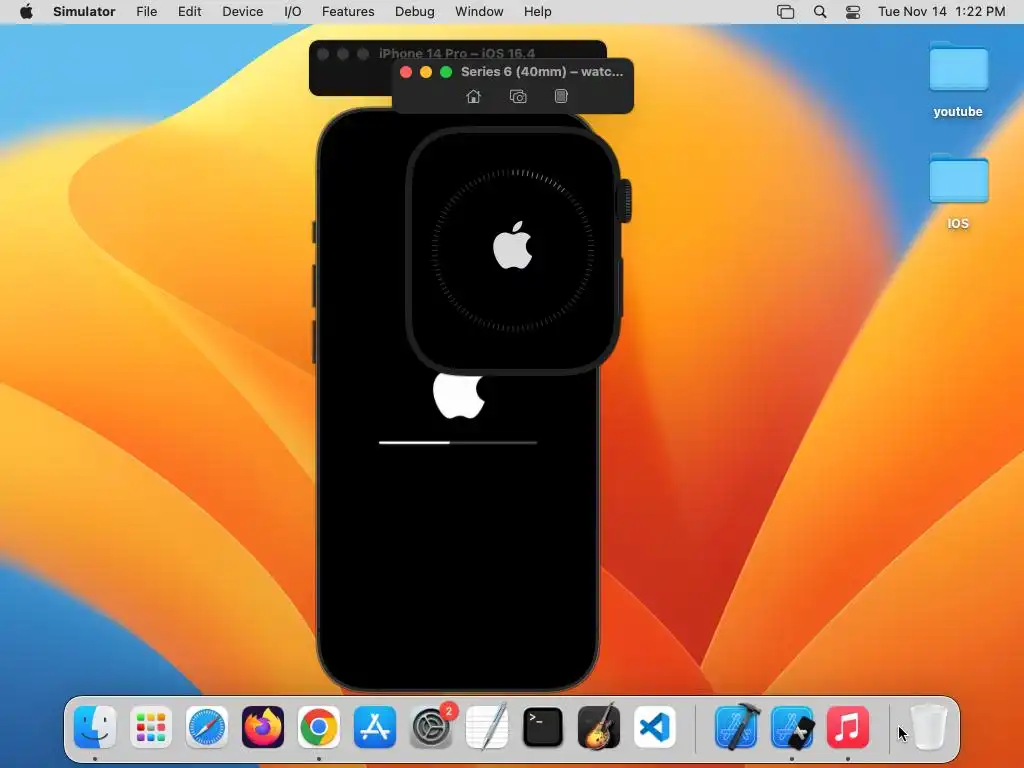
Task: Select the youtube folder on the desktop
Action: coord(958,80)
